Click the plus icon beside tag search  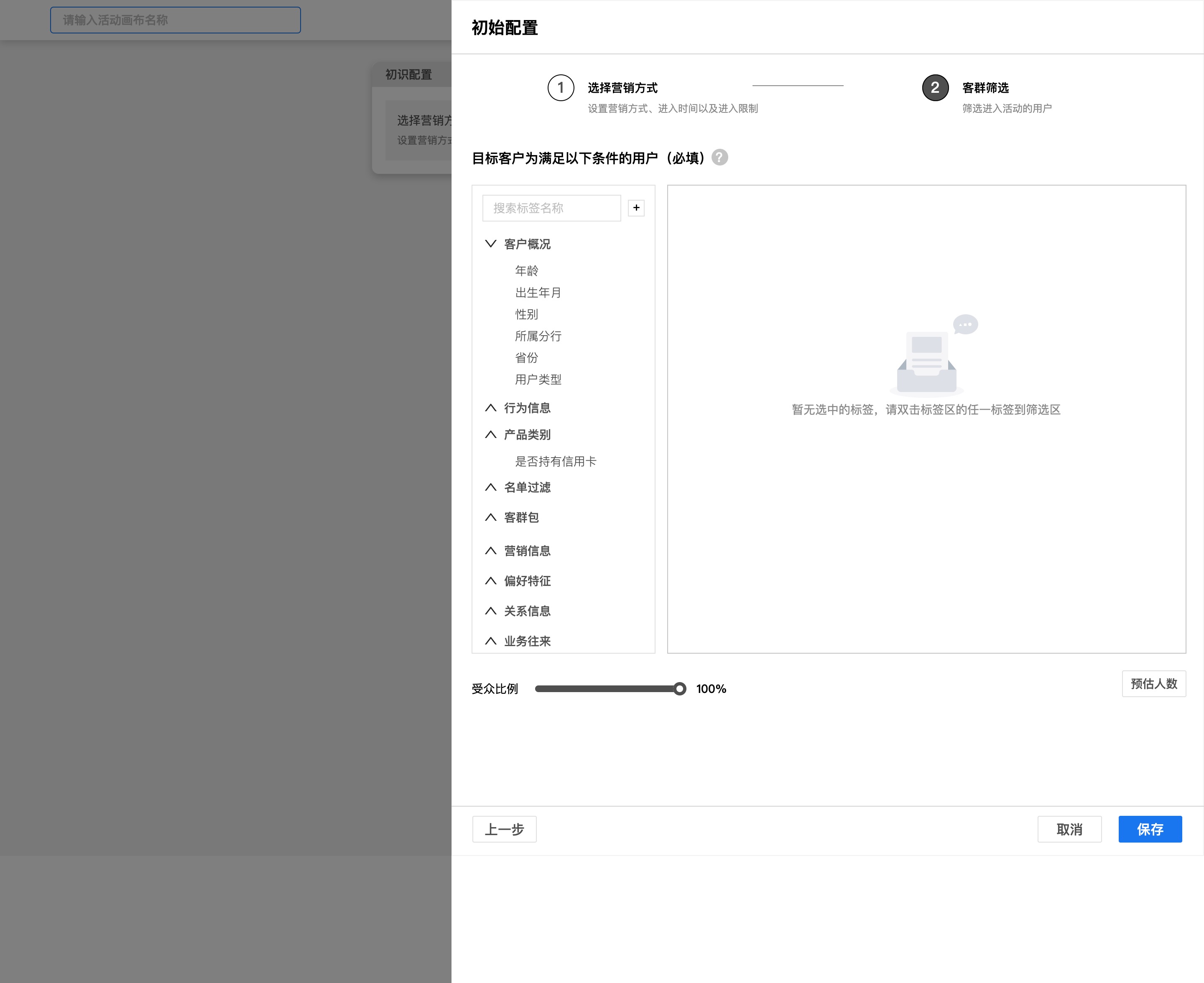636,208
